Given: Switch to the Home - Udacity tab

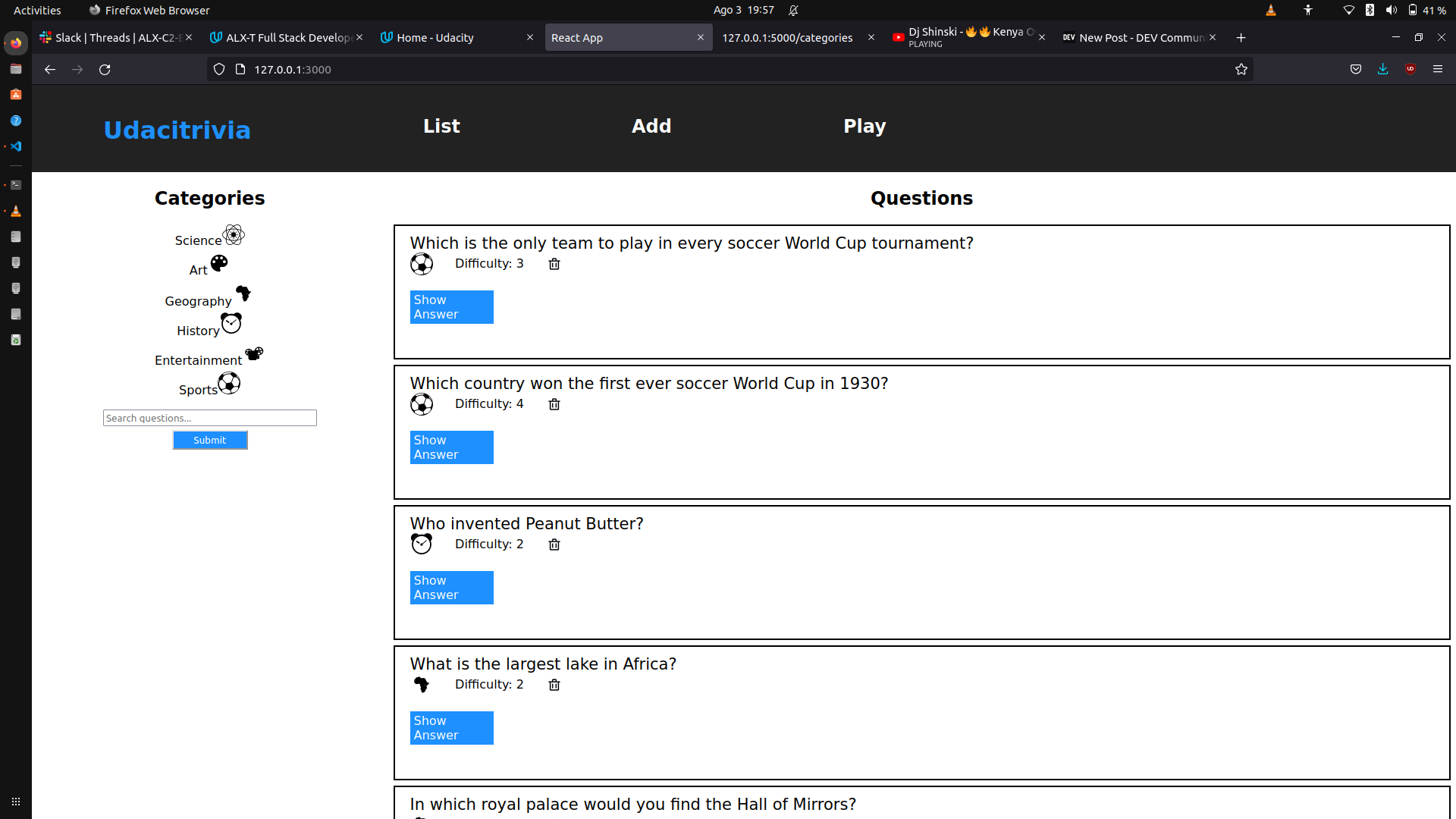Looking at the screenshot, I should [457, 37].
